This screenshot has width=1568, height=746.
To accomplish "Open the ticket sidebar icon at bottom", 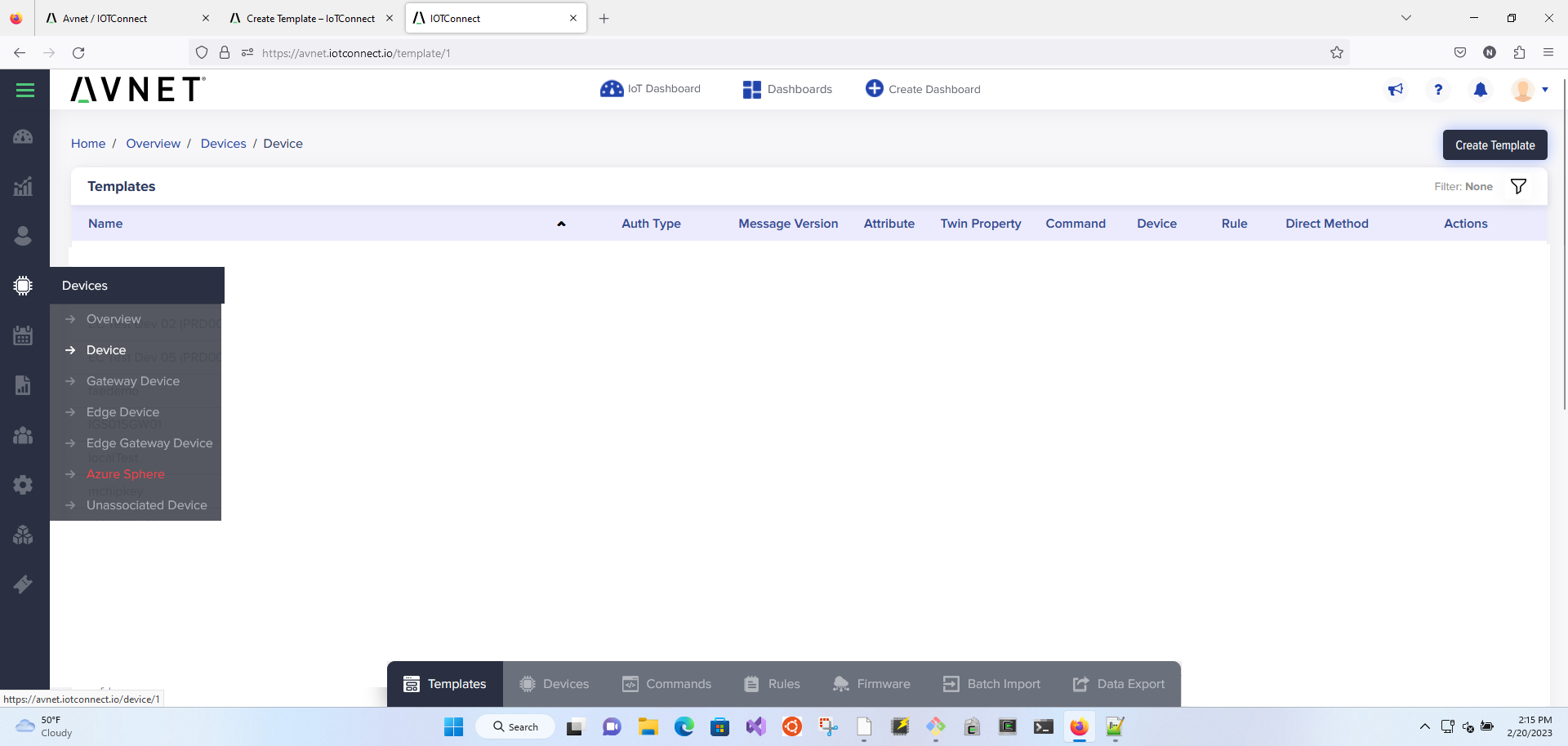I will click(23, 584).
